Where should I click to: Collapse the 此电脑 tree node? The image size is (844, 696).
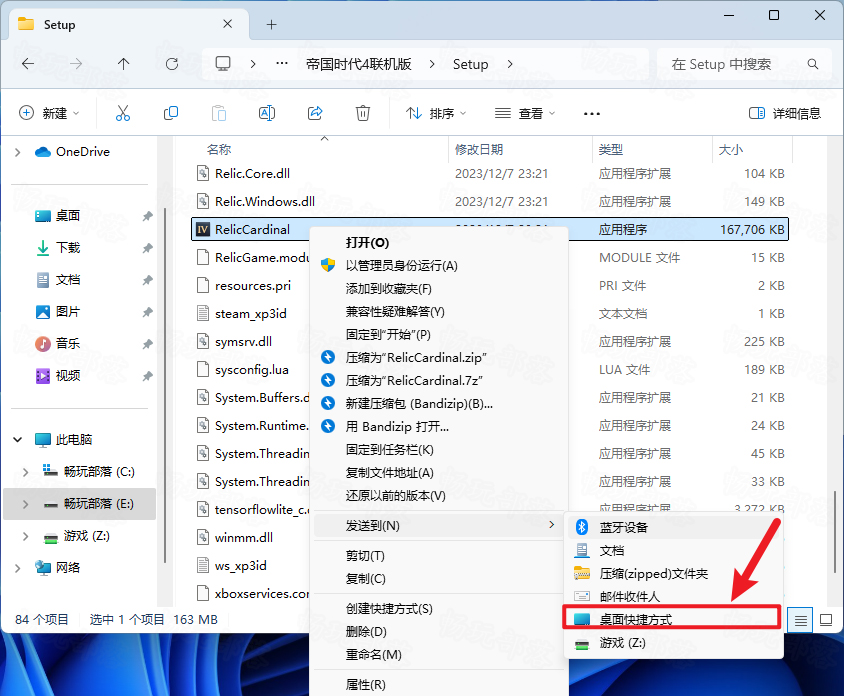17,440
